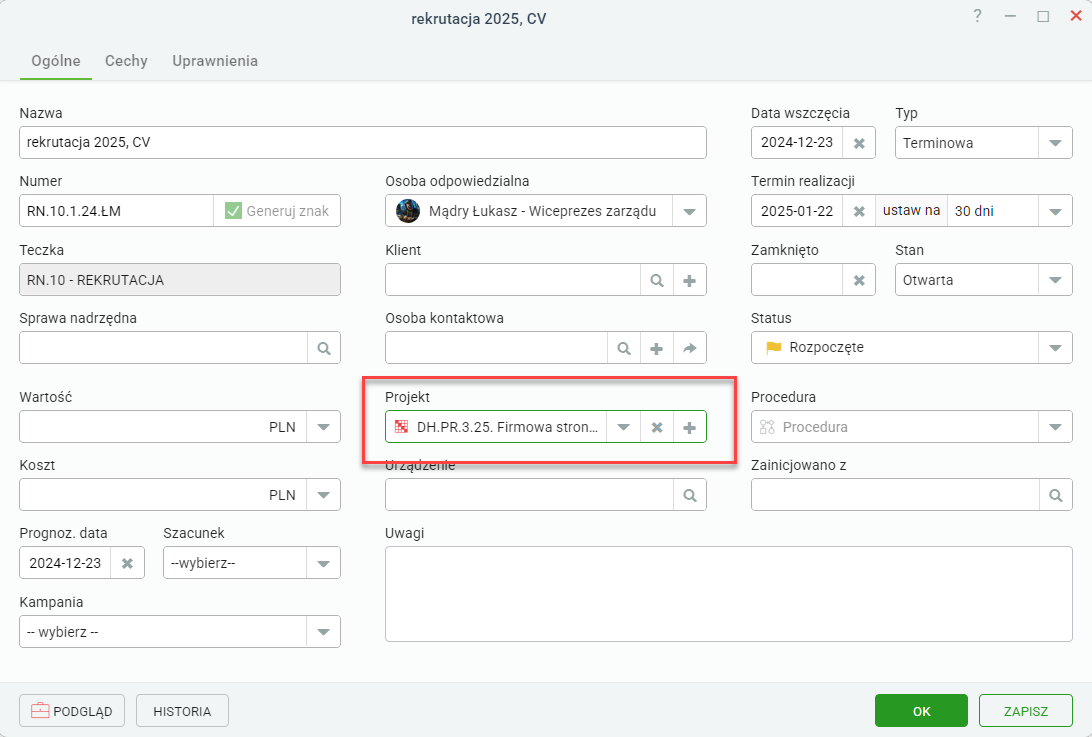Expand the Status dropdown
Screen dimensions: 1092x737
(x=1055, y=348)
